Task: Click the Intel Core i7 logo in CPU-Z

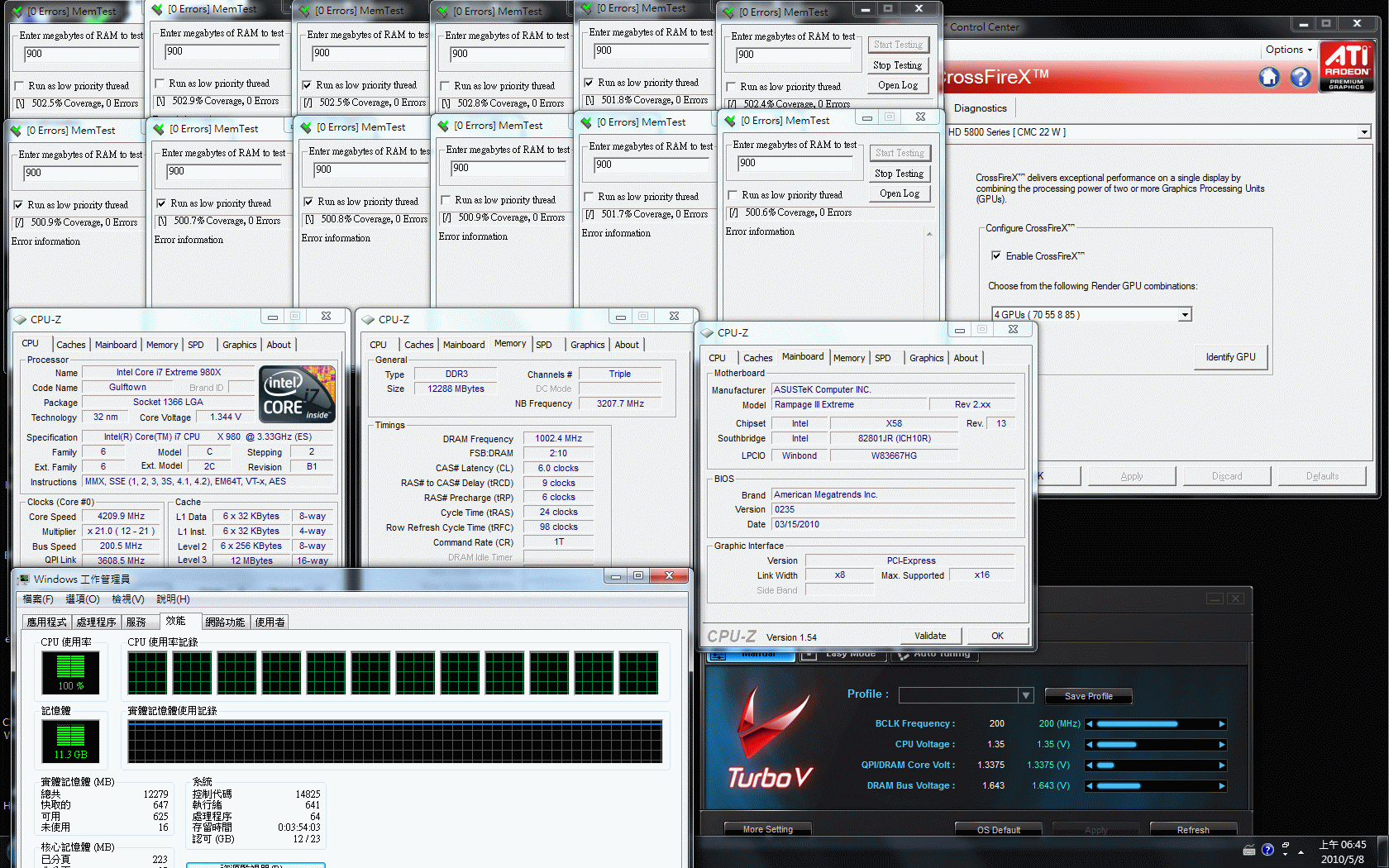Action: point(298,394)
